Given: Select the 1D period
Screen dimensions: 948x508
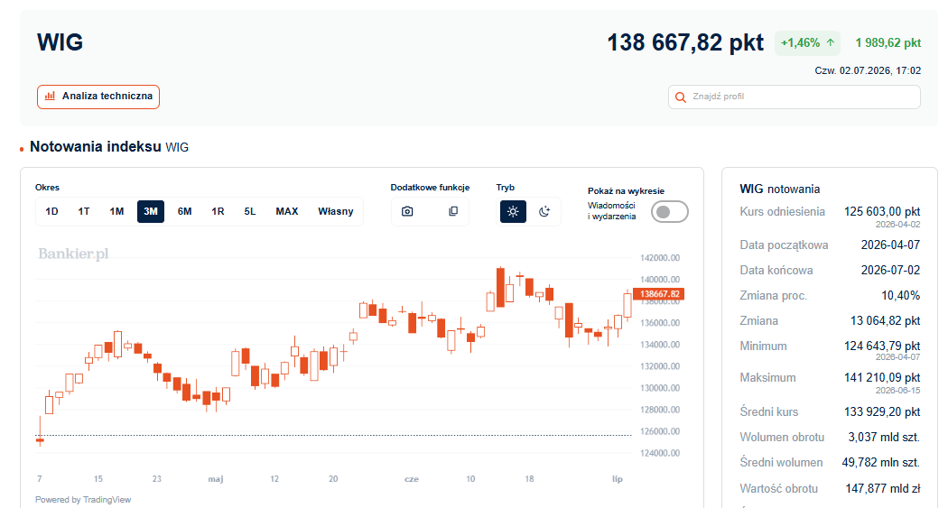Looking at the screenshot, I should pos(52,212).
